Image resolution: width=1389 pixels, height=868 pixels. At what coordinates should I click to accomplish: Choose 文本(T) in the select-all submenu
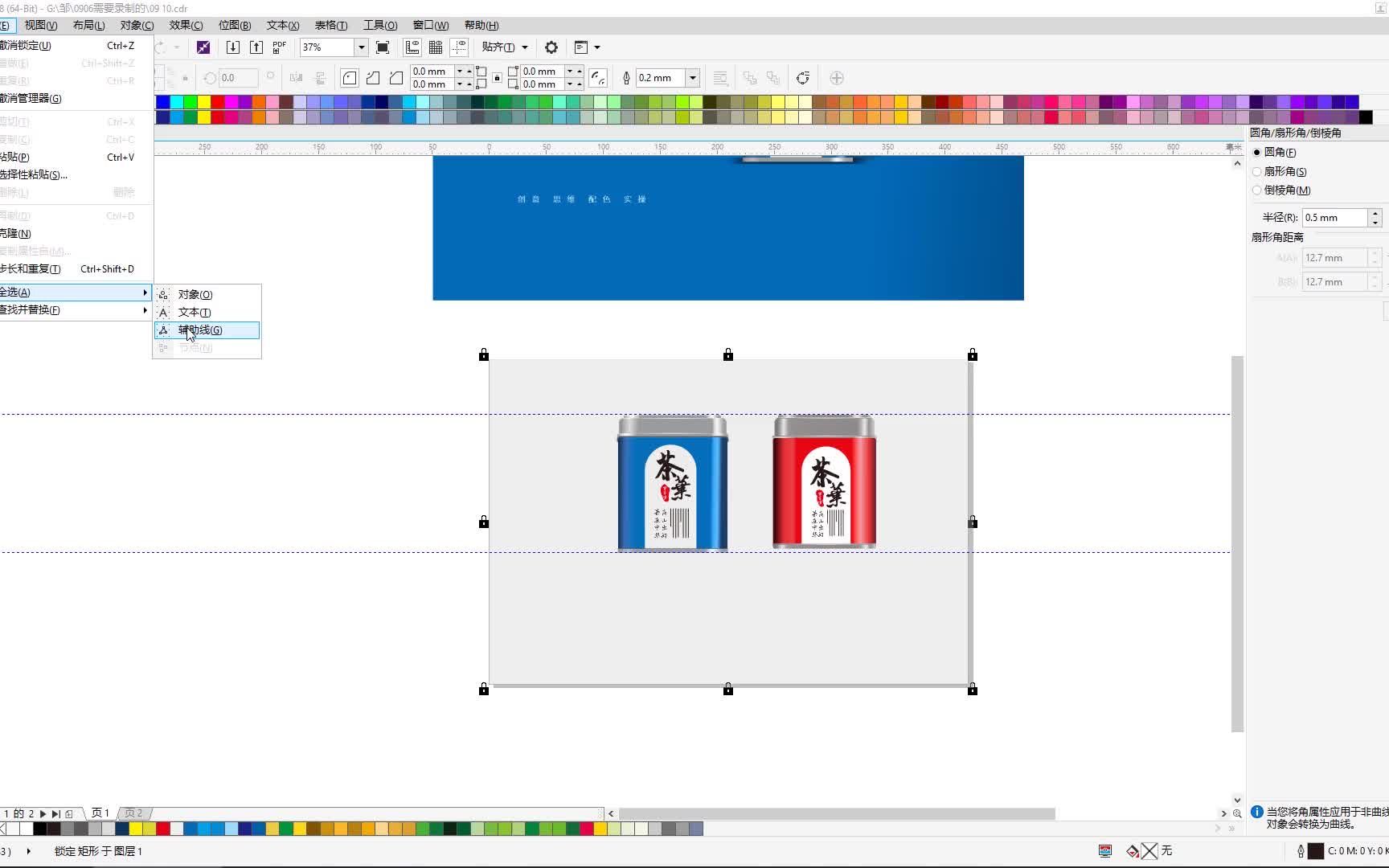pyautogui.click(x=207, y=312)
